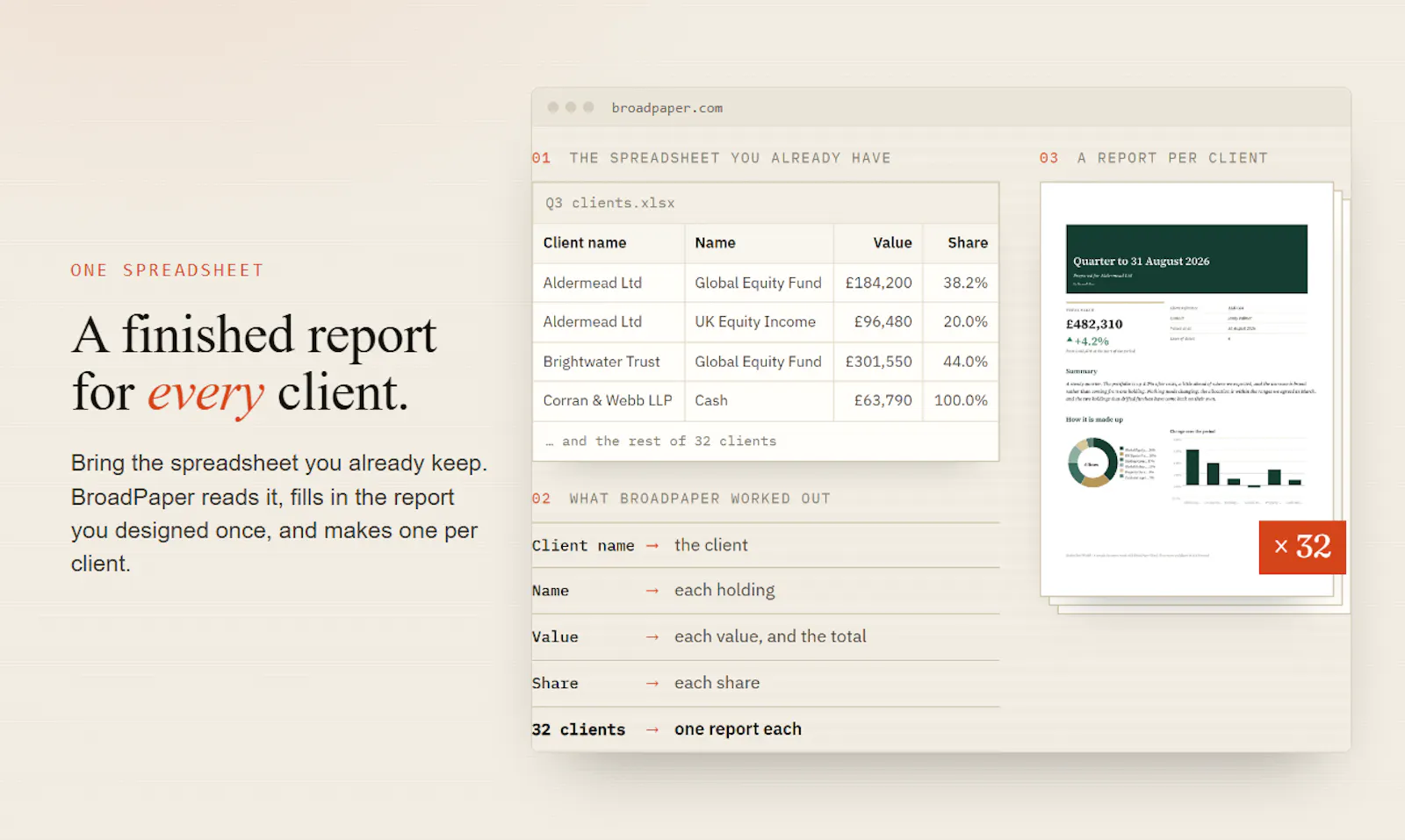The image size is (1405, 840).
Task: Click the 'ONE SPREADSHEET' eyebrow label
Action: 167,270
